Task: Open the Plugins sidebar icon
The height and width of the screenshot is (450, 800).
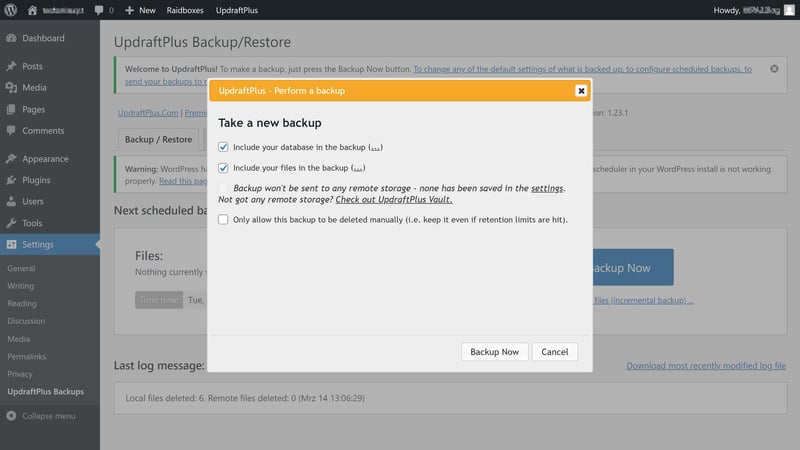Action: 11,180
